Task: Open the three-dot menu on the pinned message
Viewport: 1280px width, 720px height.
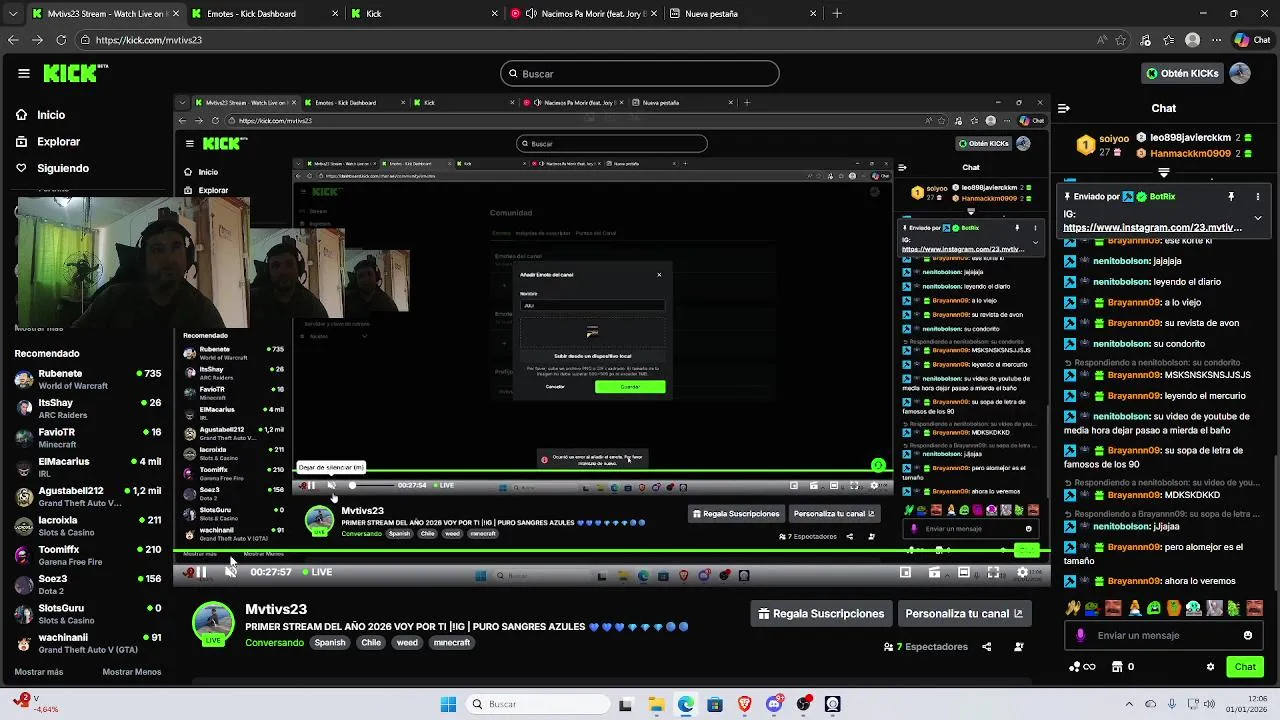Action: (x=1258, y=197)
